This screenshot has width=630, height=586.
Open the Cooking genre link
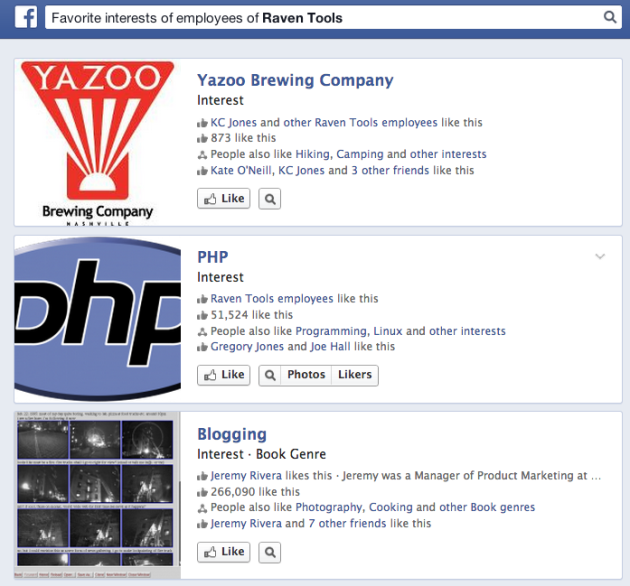click(x=391, y=508)
